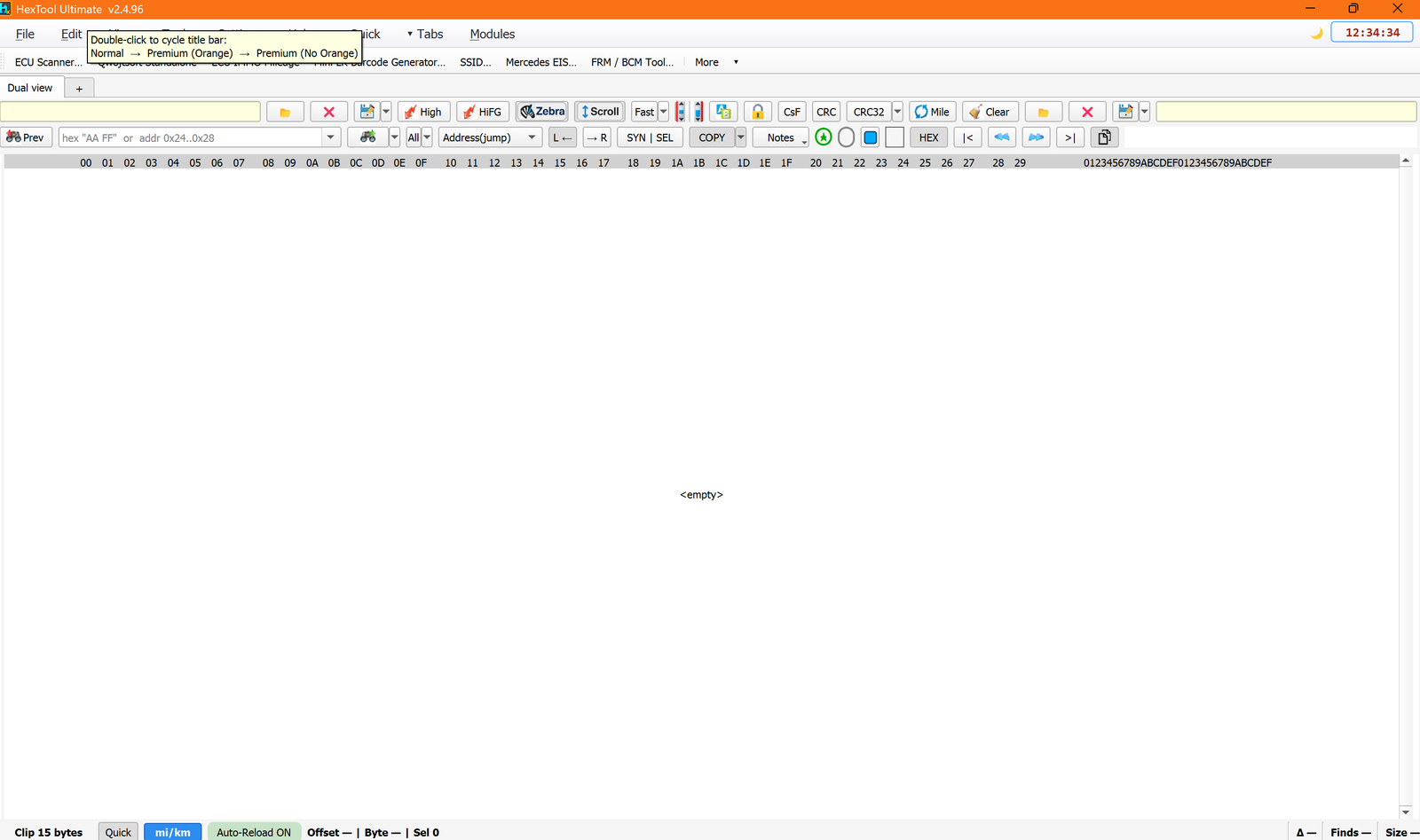Toggle the padlock lock icon

(x=758, y=112)
